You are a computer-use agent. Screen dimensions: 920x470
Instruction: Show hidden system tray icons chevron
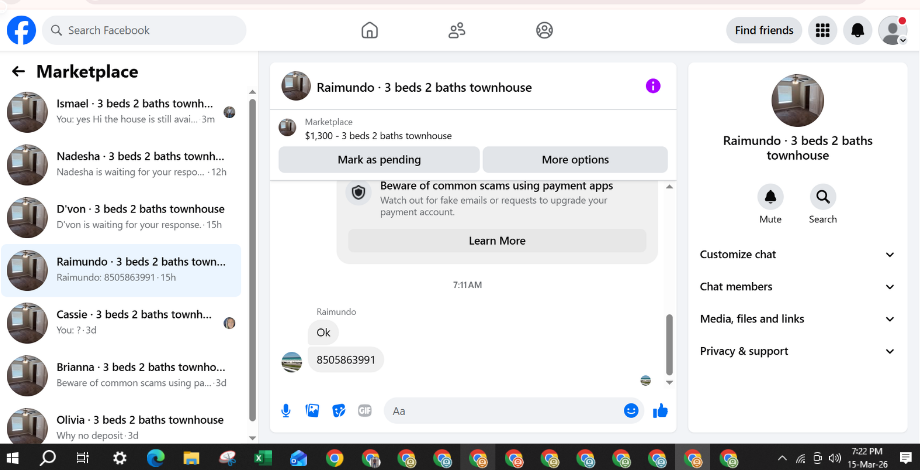pos(782,458)
